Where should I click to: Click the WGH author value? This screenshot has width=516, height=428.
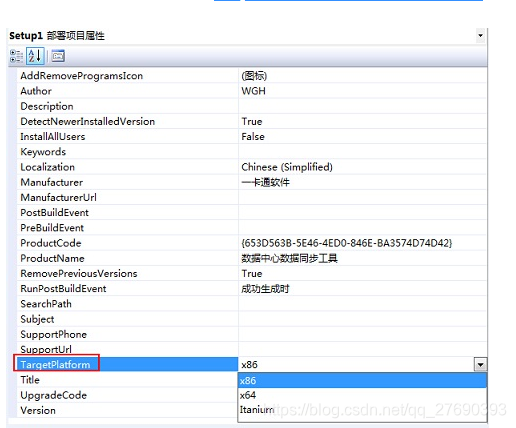[x=253, y=91]
